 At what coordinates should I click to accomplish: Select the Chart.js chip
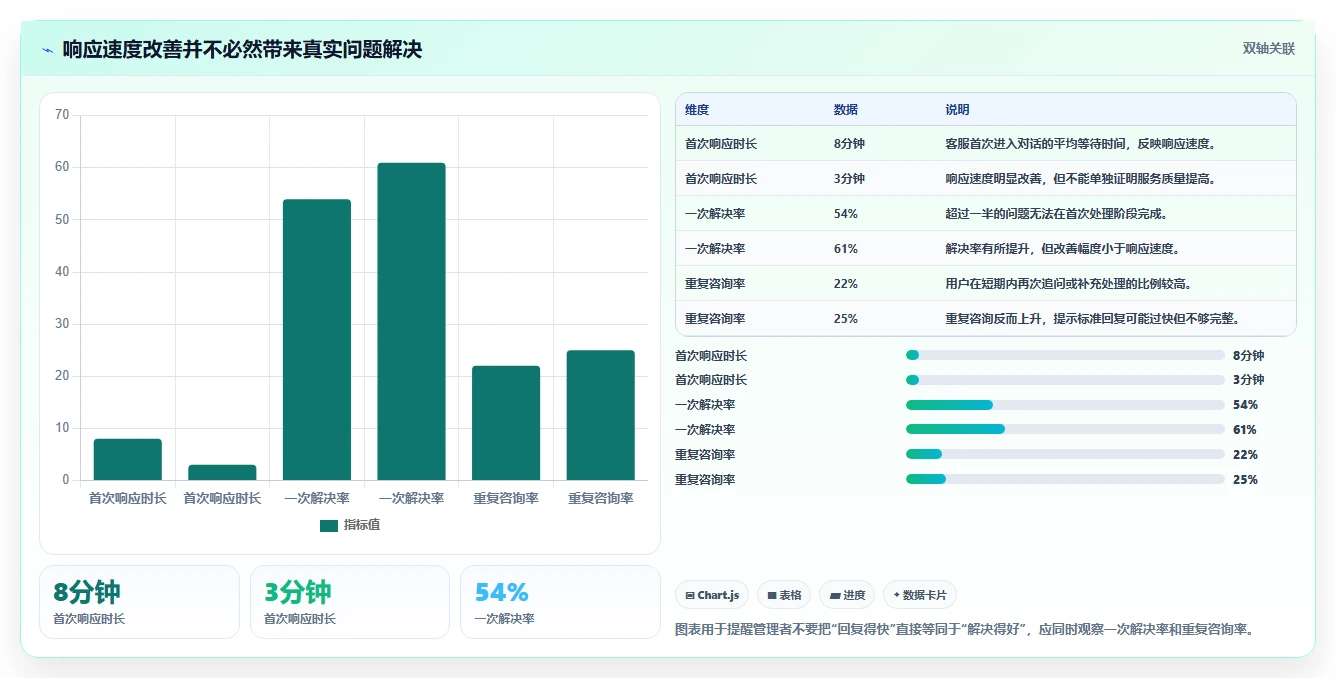712,595
